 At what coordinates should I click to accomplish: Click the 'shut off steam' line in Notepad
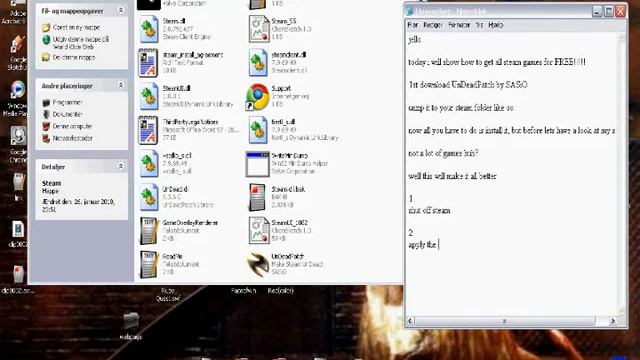coord(429,211)
